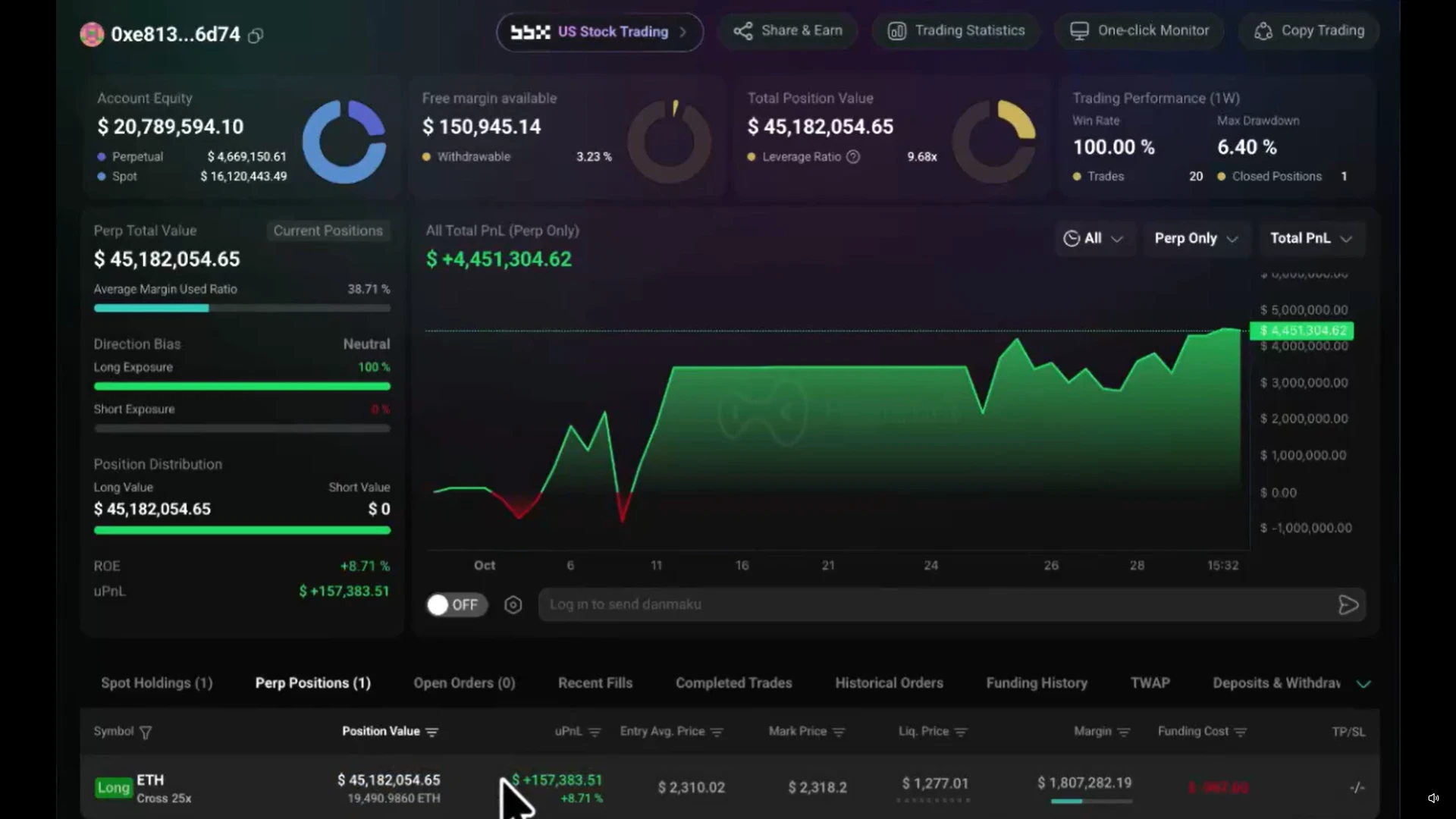Click the danmaku message input field

point(937,604)
